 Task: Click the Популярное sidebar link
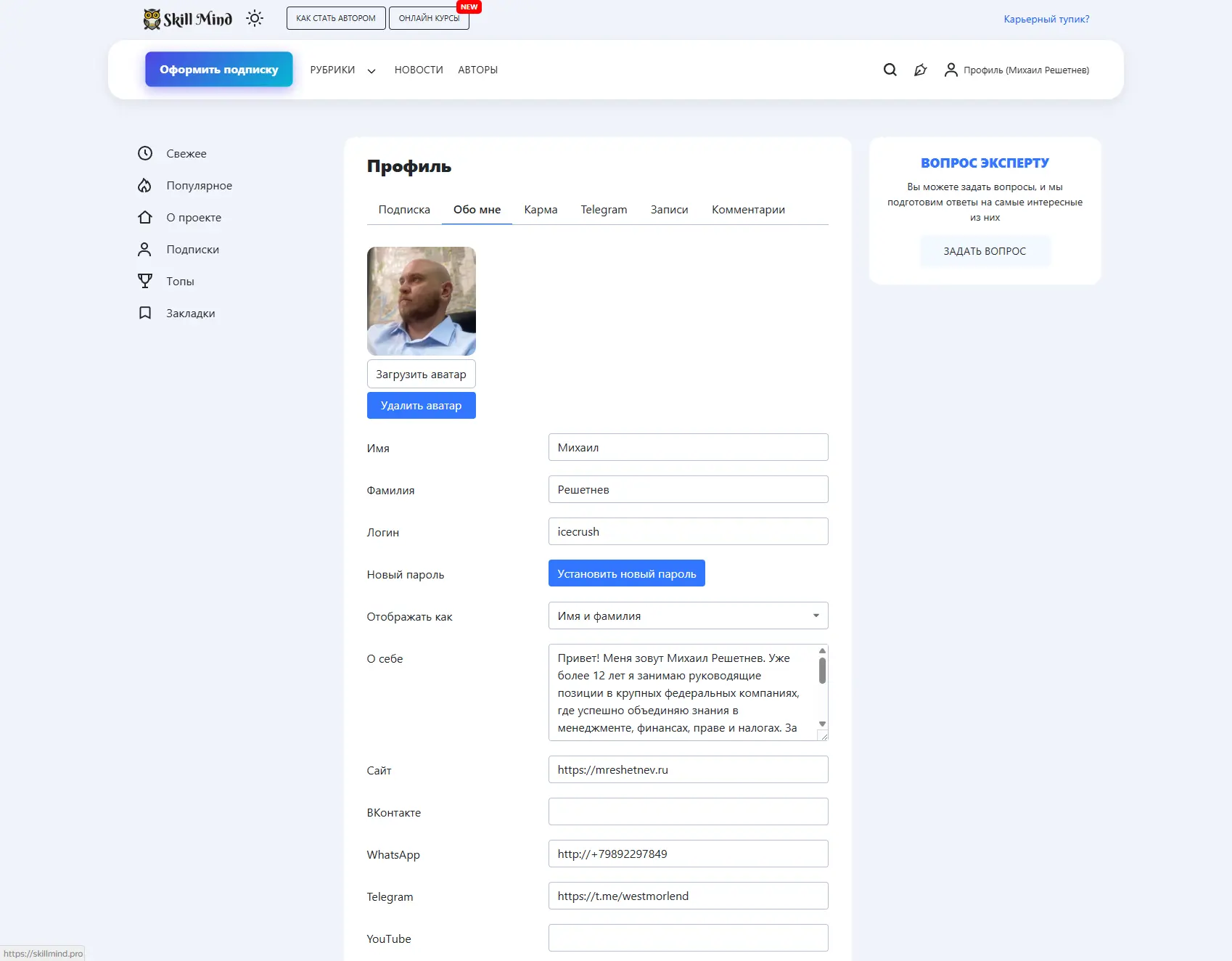199,185
